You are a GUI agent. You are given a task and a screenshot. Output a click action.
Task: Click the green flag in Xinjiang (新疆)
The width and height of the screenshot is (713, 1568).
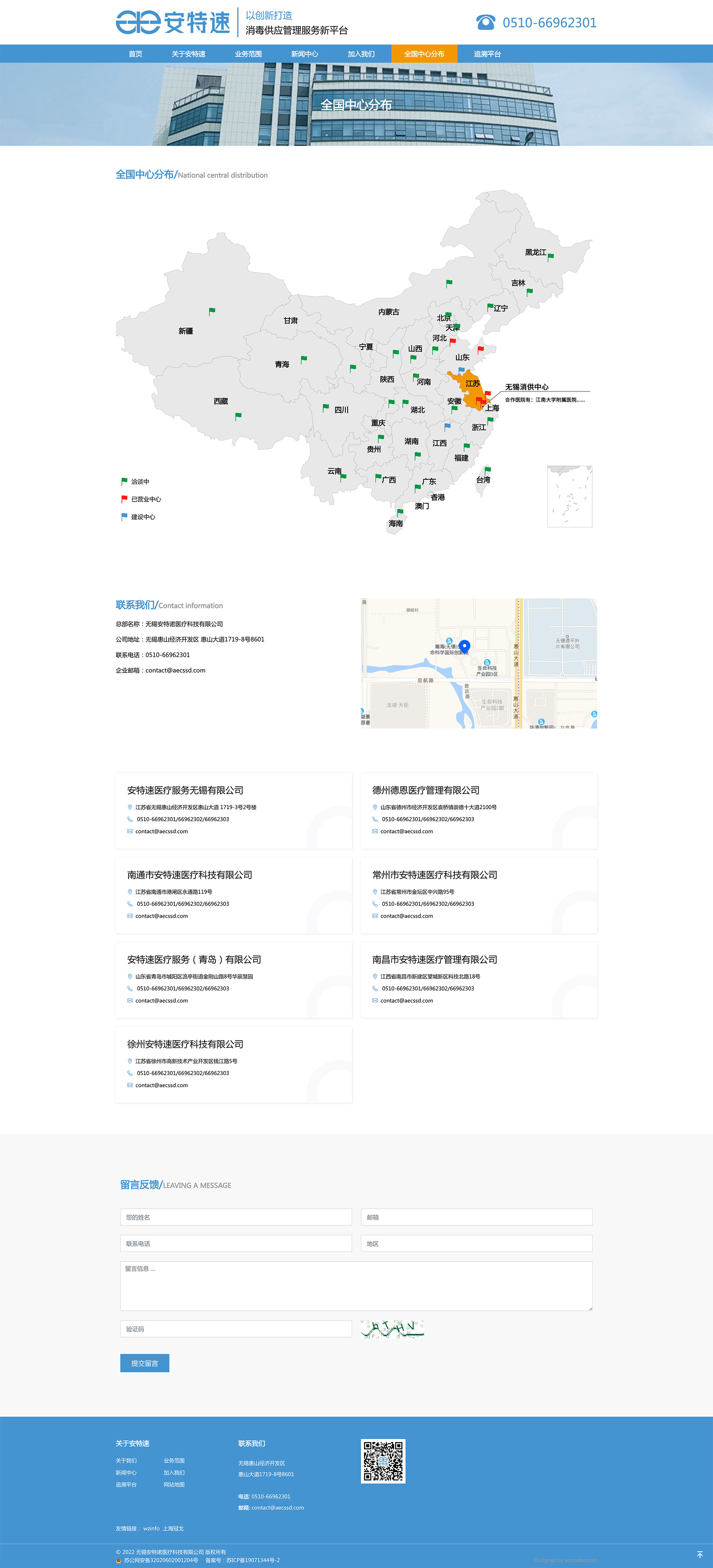click(212, 311)
